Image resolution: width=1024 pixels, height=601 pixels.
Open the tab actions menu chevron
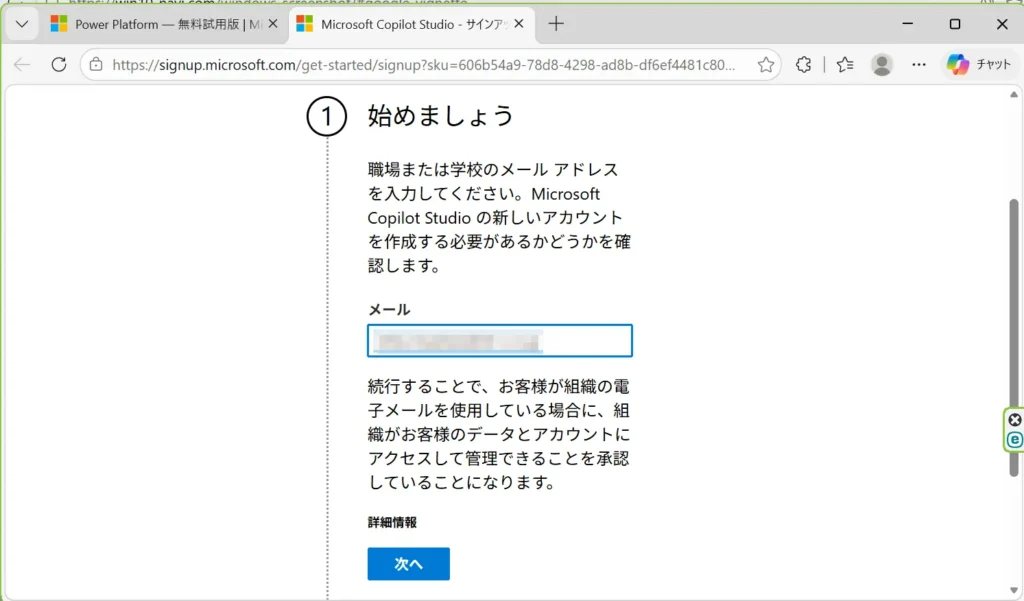[x=22, y=24]
